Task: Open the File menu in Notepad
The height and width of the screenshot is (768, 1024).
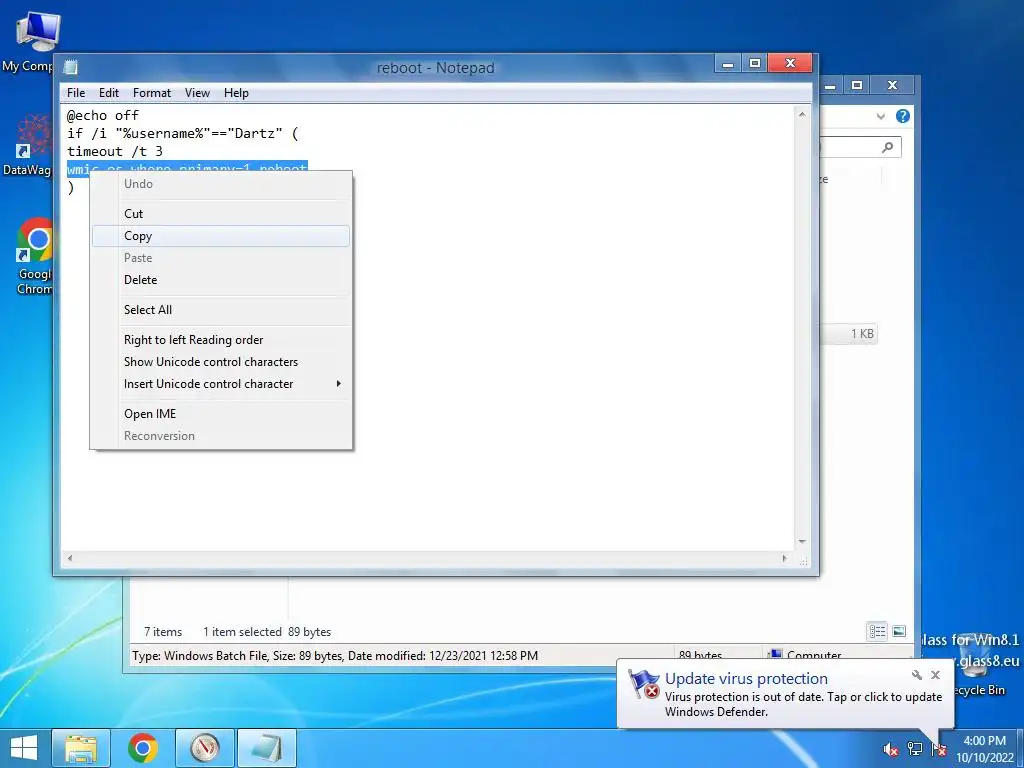Action: pyautogui.click(x=76, y=93)
